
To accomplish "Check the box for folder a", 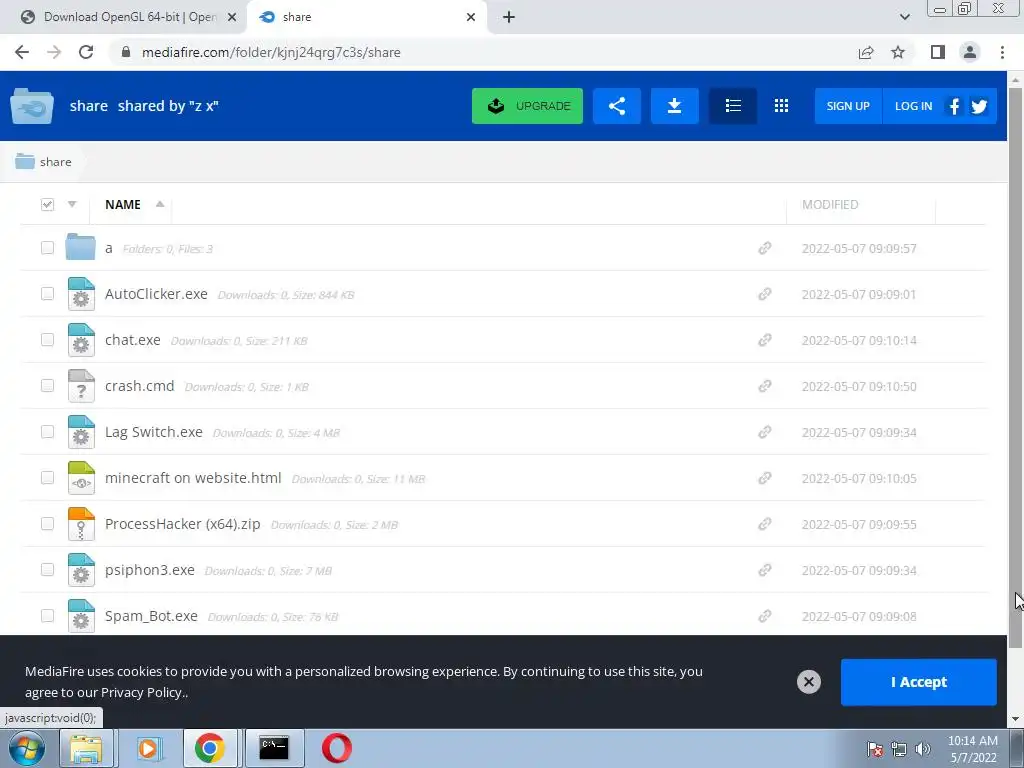I will point(47,248).
